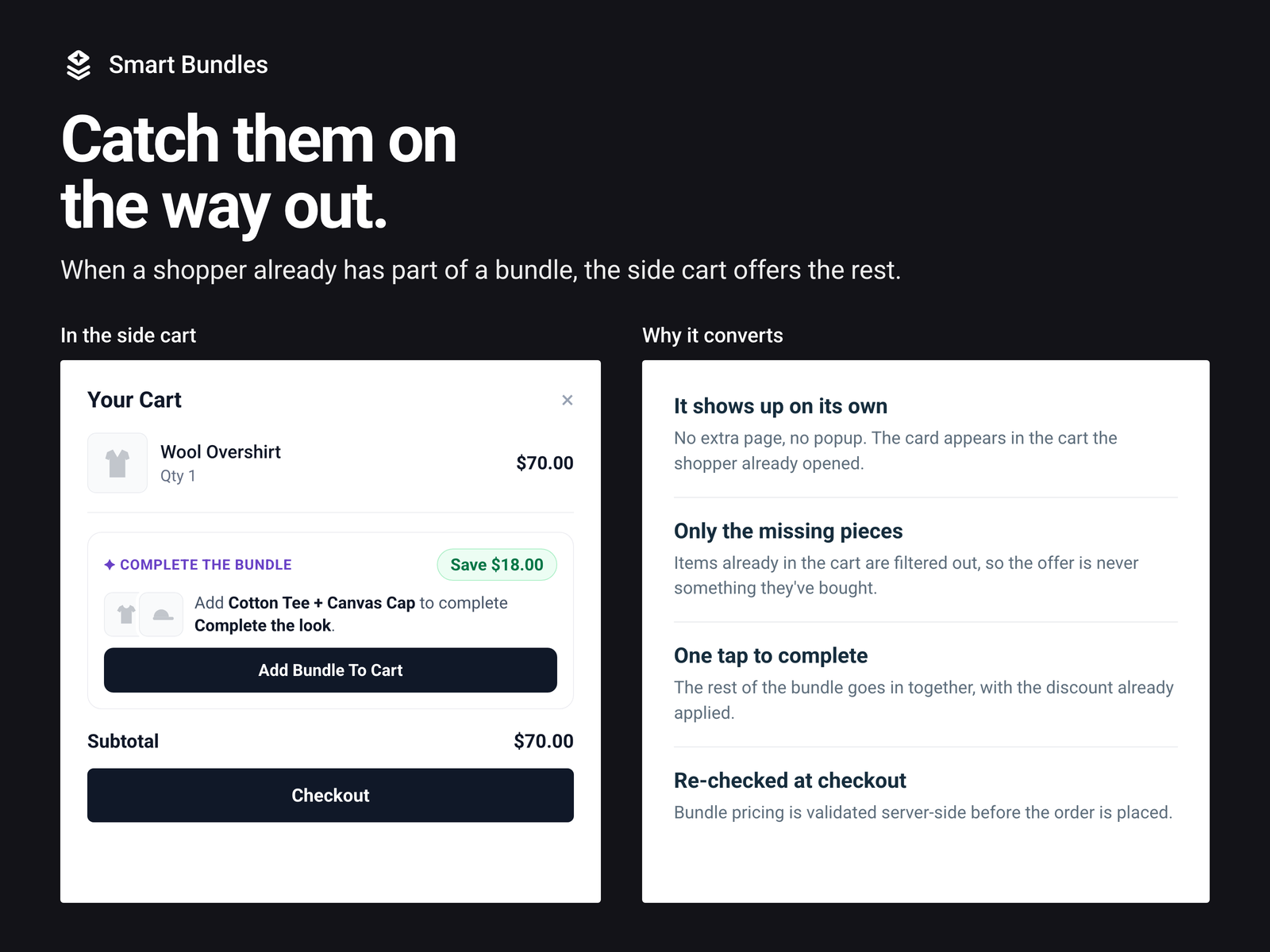Click the Complete the Bundle label

tap(206, 565)
